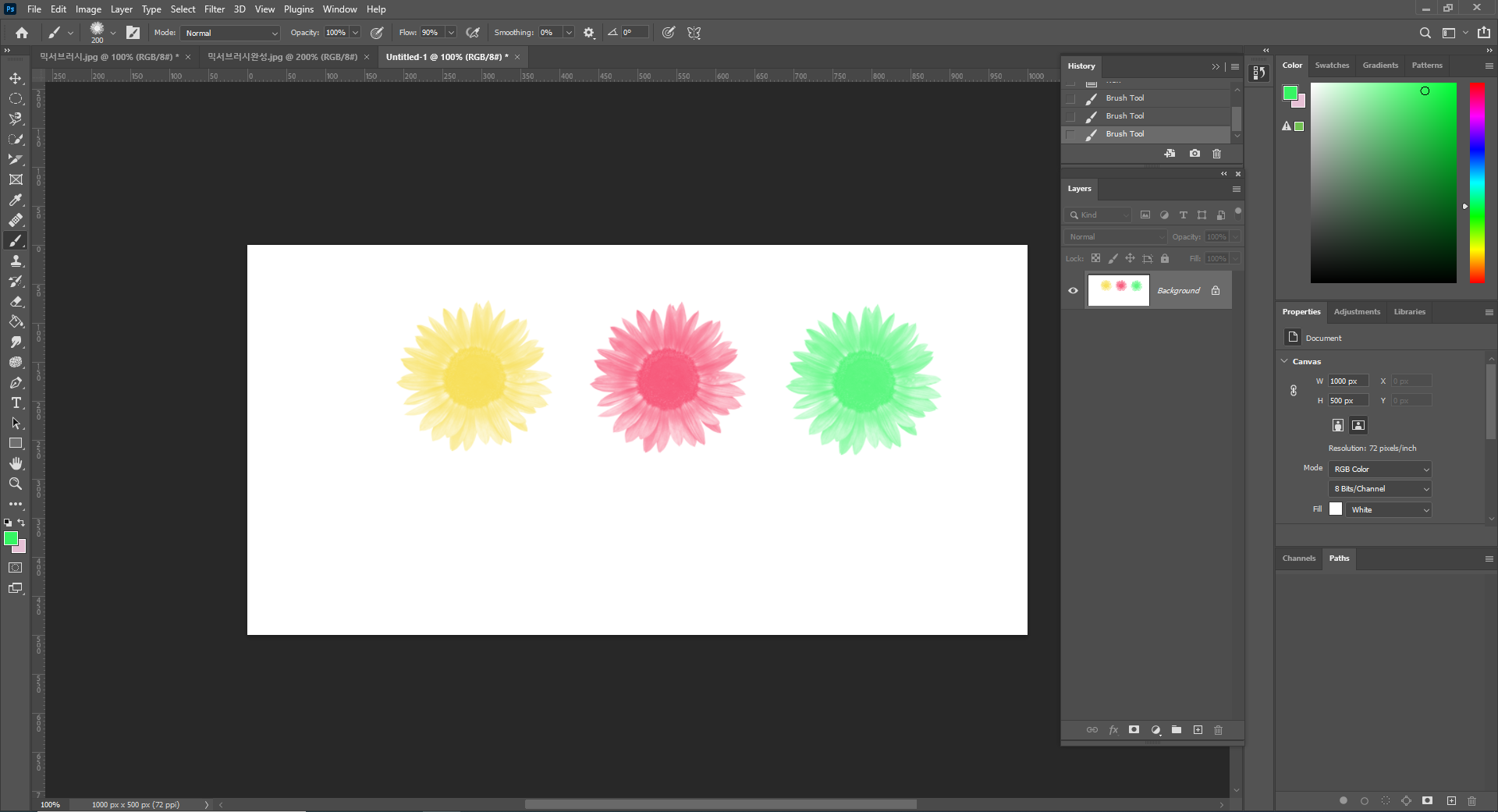Open the blending Mode dropdown in options bar

pyautogui.click(x=230, y=33)
